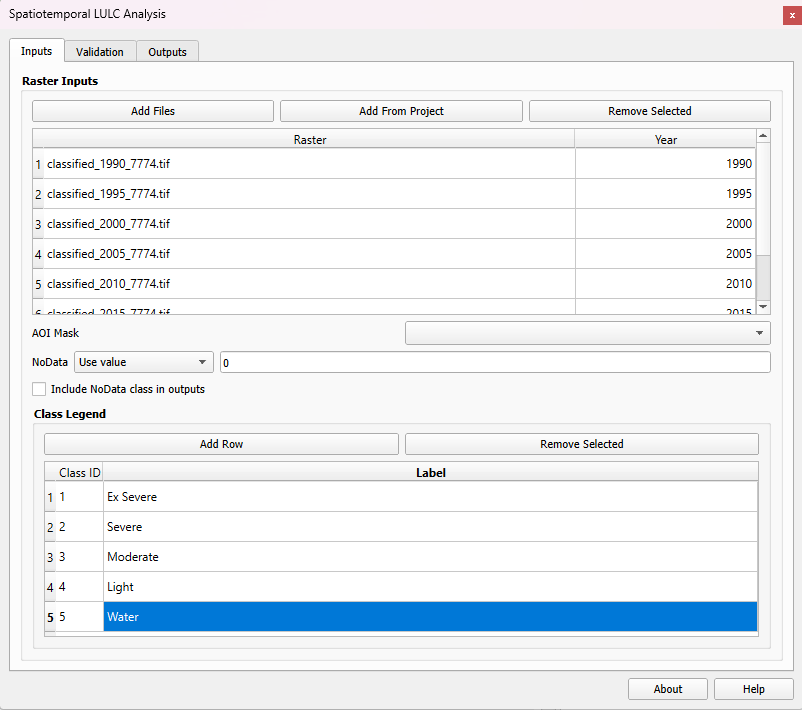Click the raster list scrollbar down arrow
Image resolution: width=802 pixels, height=710 pixels.
point(761,304)
